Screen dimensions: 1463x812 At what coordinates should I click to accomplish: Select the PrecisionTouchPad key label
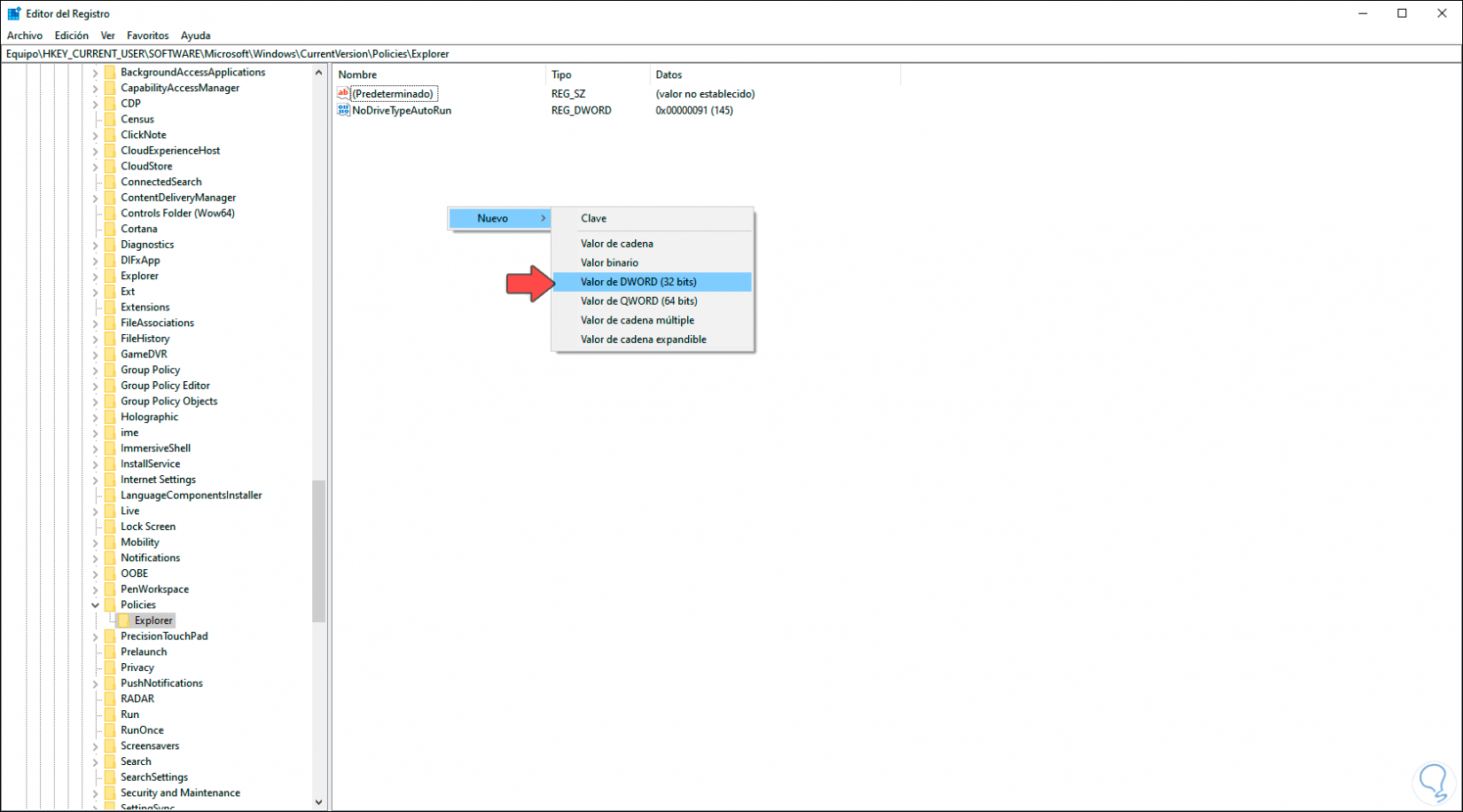(x=165, y=636)
